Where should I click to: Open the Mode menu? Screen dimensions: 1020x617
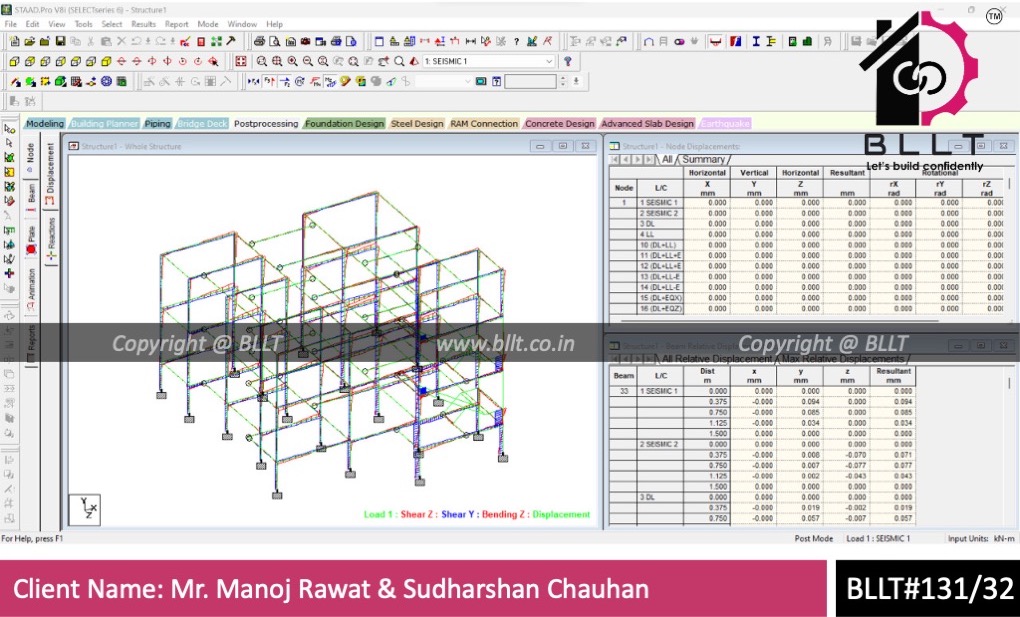208,24
